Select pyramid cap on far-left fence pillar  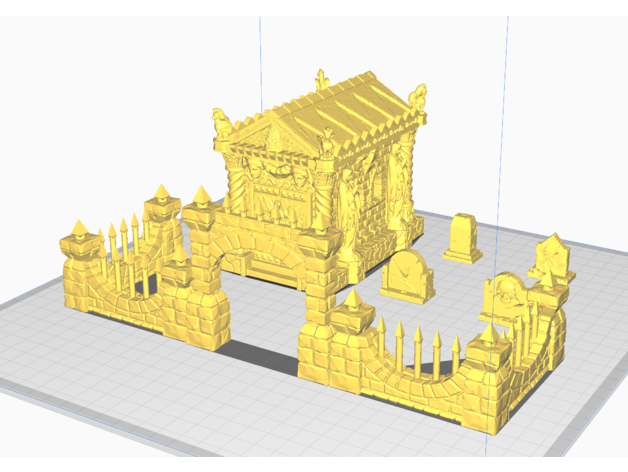(77, 229)
